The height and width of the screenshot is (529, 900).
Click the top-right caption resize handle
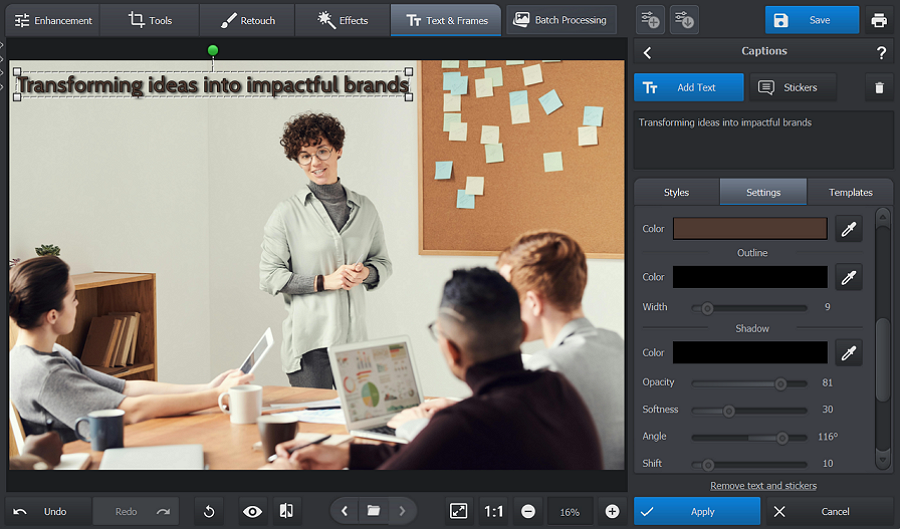coord(409,72)
